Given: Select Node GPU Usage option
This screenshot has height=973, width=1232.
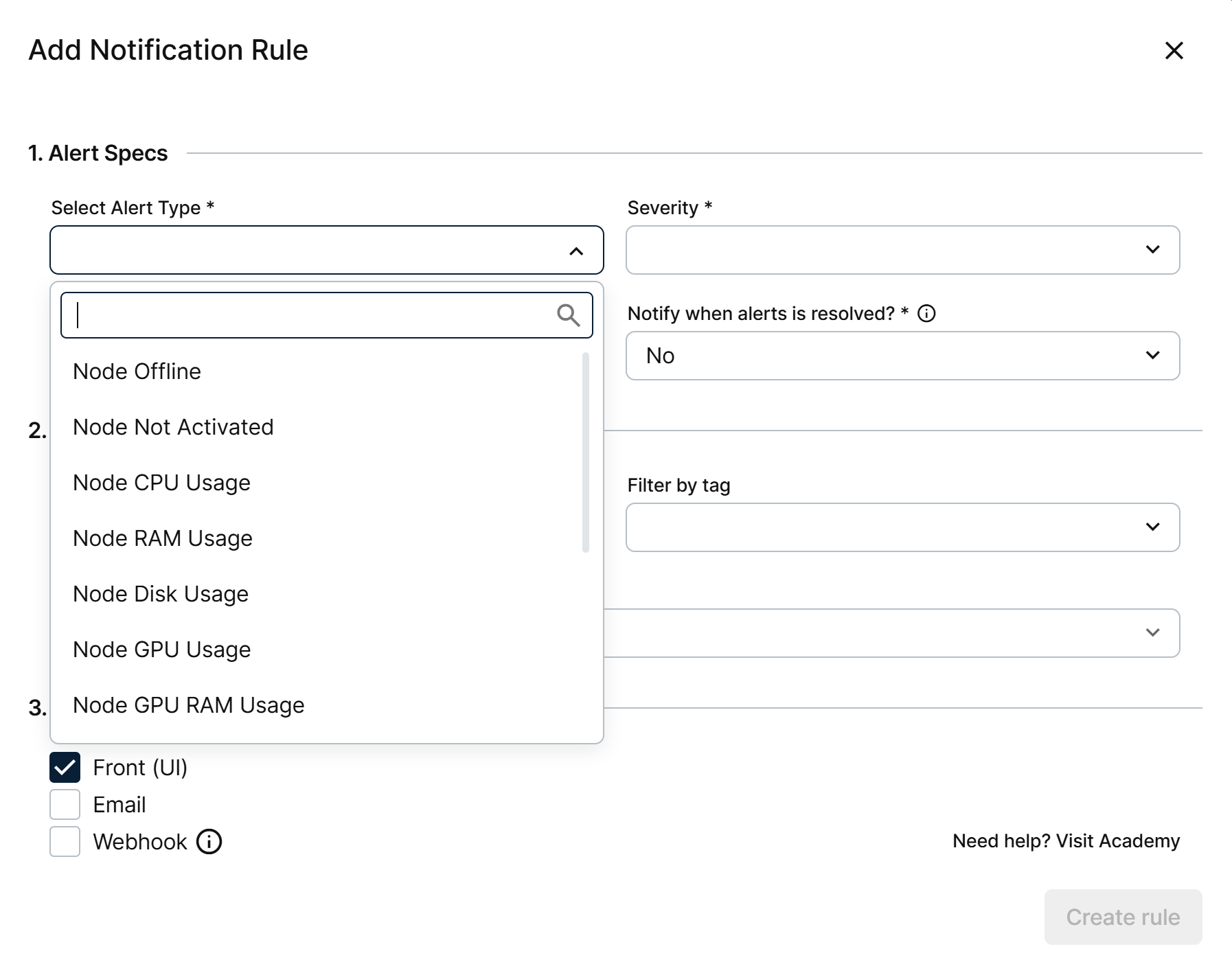Looking at the screenshot, I should [327, 650].
